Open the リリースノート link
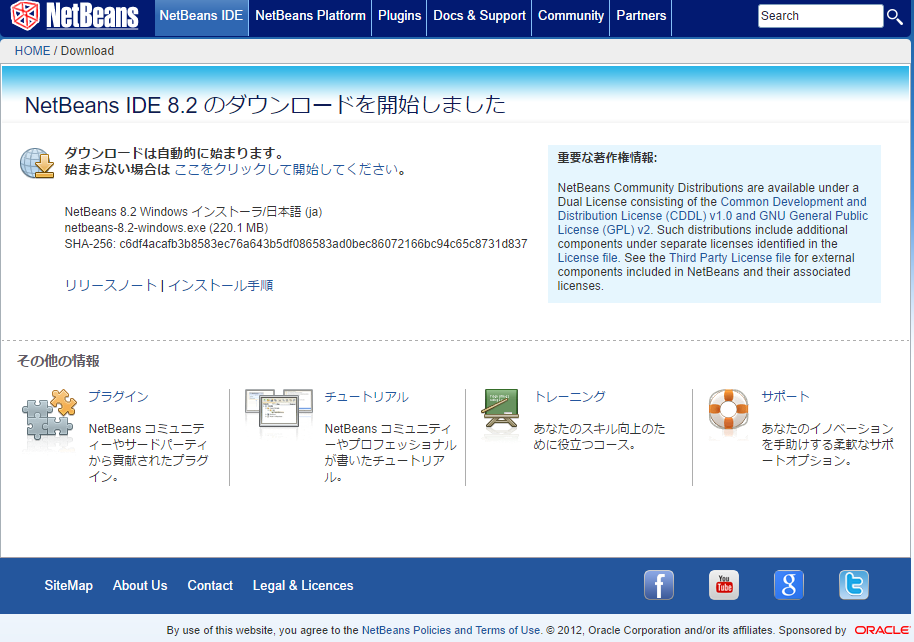The image size is (914, 642). point(111,285)
